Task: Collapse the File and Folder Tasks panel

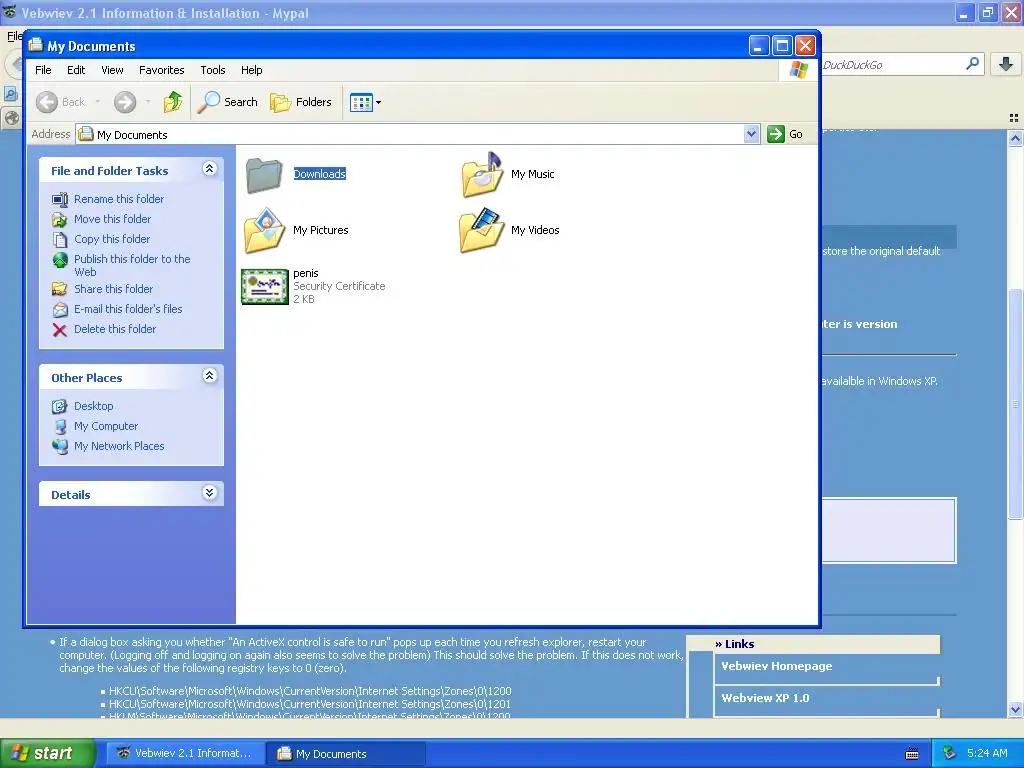Action: (209, 168)
